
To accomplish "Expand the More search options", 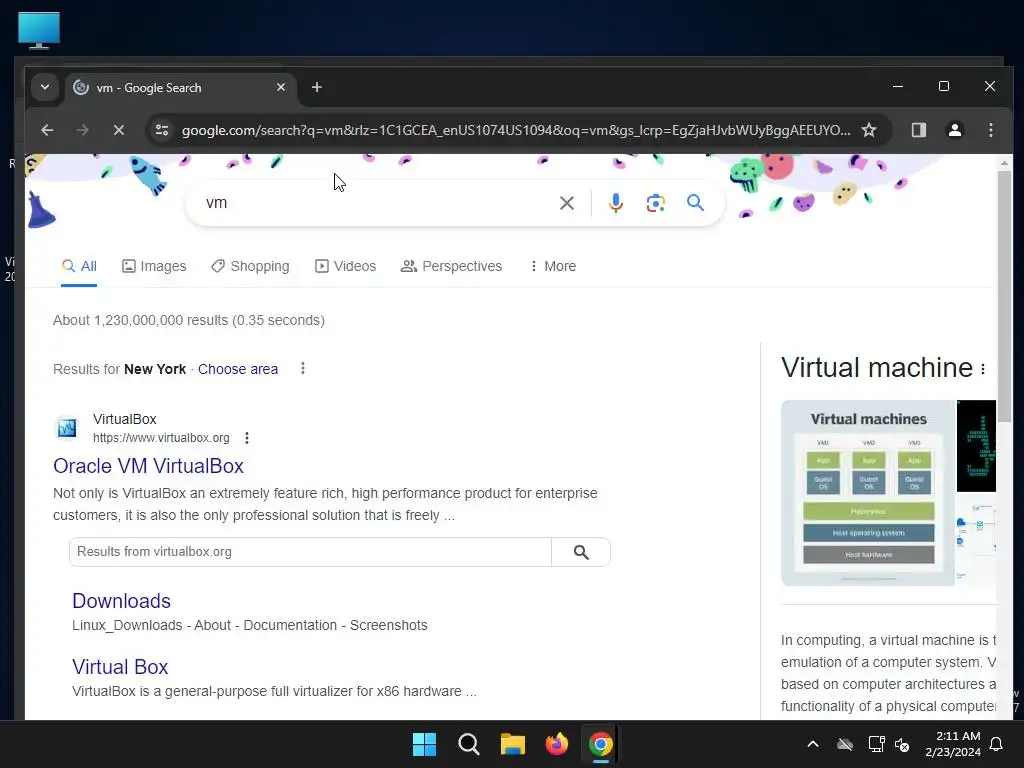I will (x=552, y=266).
